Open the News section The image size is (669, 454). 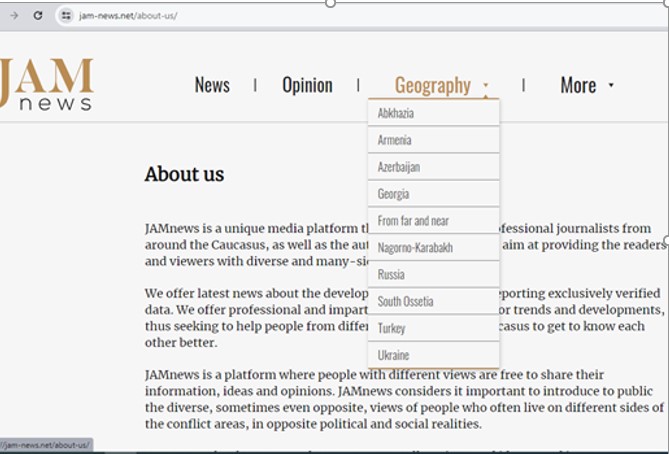[212, 85]
